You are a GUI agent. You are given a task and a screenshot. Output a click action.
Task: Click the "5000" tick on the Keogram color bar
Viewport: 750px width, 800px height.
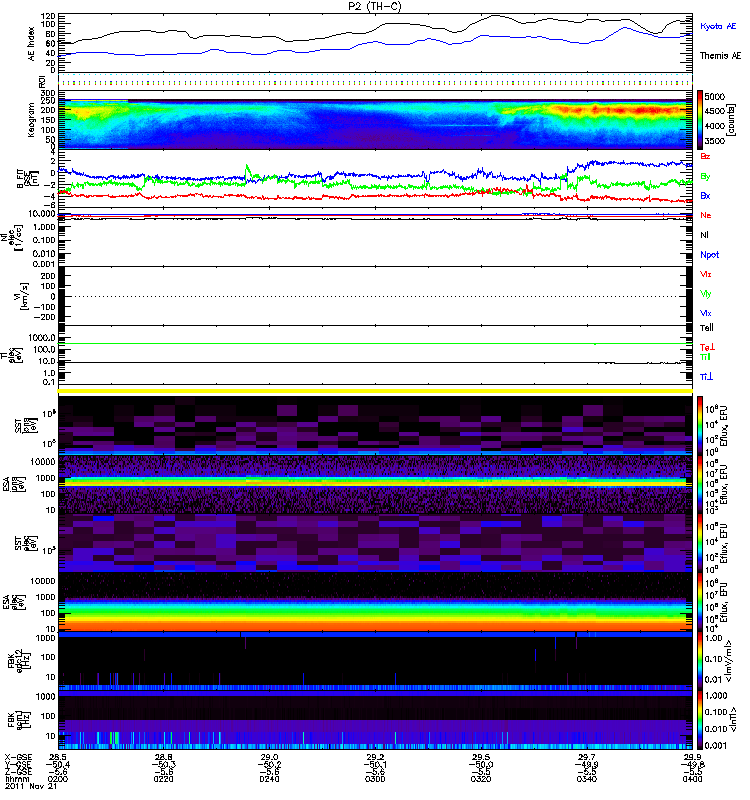click(x=715, y=96)
